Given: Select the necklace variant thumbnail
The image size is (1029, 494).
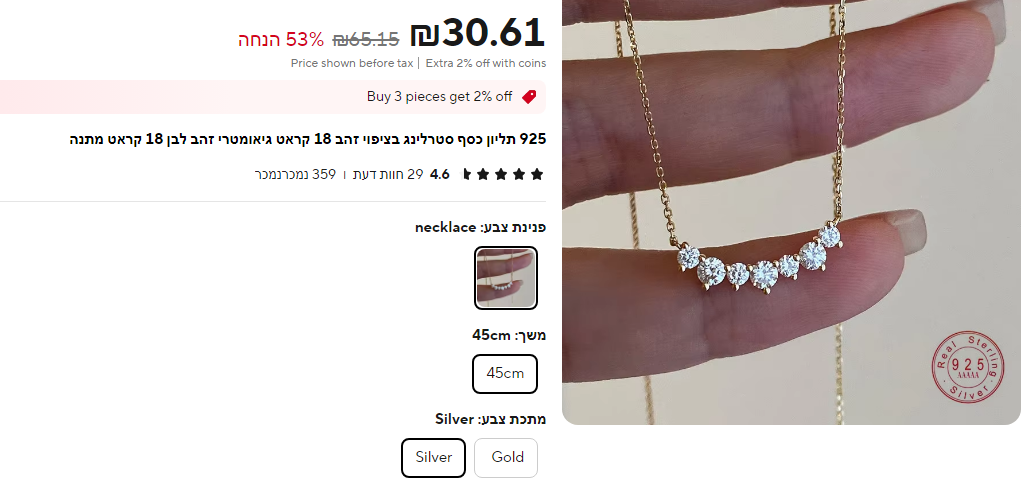Looking at the screenshot, I should click(505, 278).
